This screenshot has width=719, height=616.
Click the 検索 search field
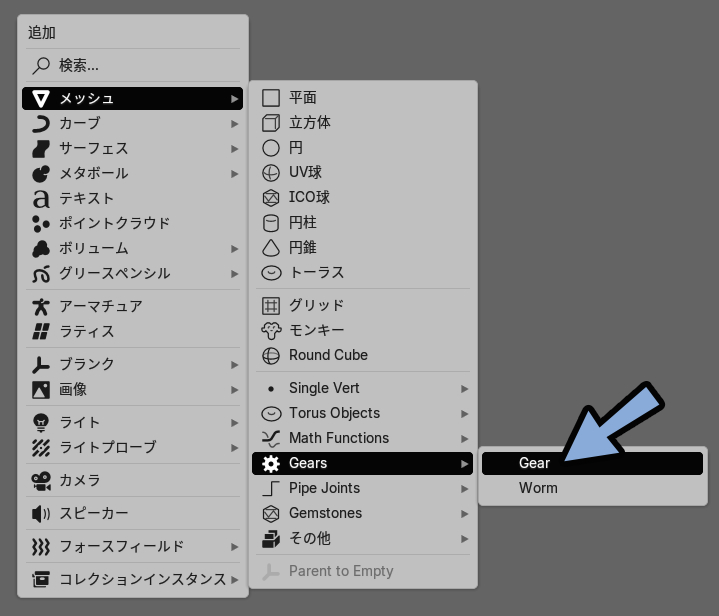133,66
